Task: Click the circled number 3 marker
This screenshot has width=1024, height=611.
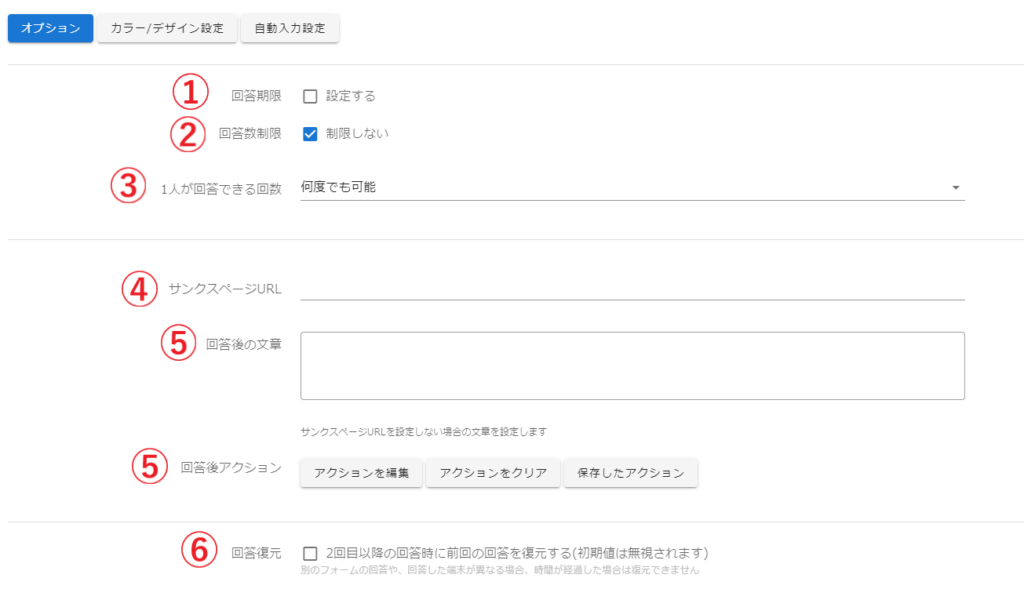Action: point(129,185)
